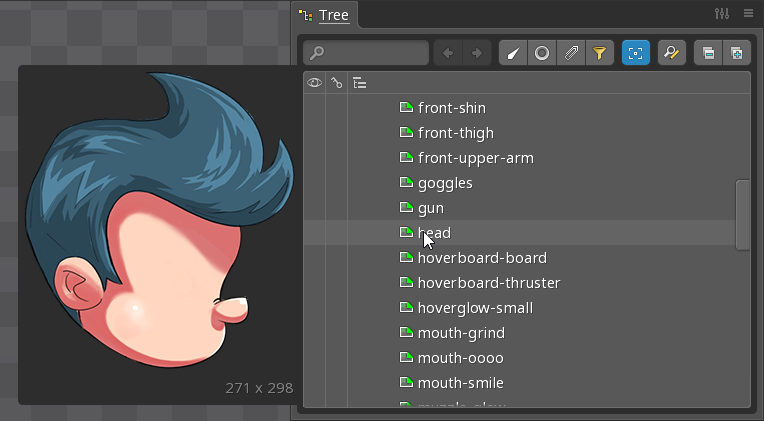The width and height of the screenshot is (764, 421).
Task: Click the attachment filter paperclip icon
Action: click(570, 53)
